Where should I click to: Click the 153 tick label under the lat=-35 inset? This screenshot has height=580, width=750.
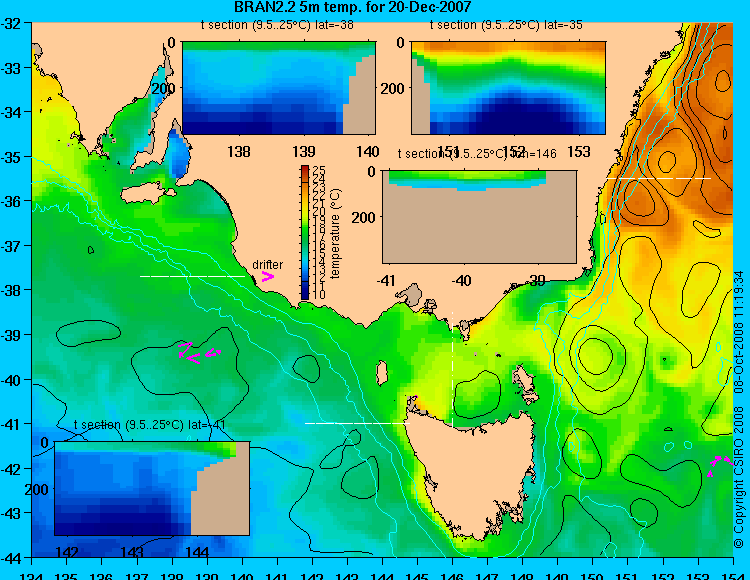click(579, 152)
